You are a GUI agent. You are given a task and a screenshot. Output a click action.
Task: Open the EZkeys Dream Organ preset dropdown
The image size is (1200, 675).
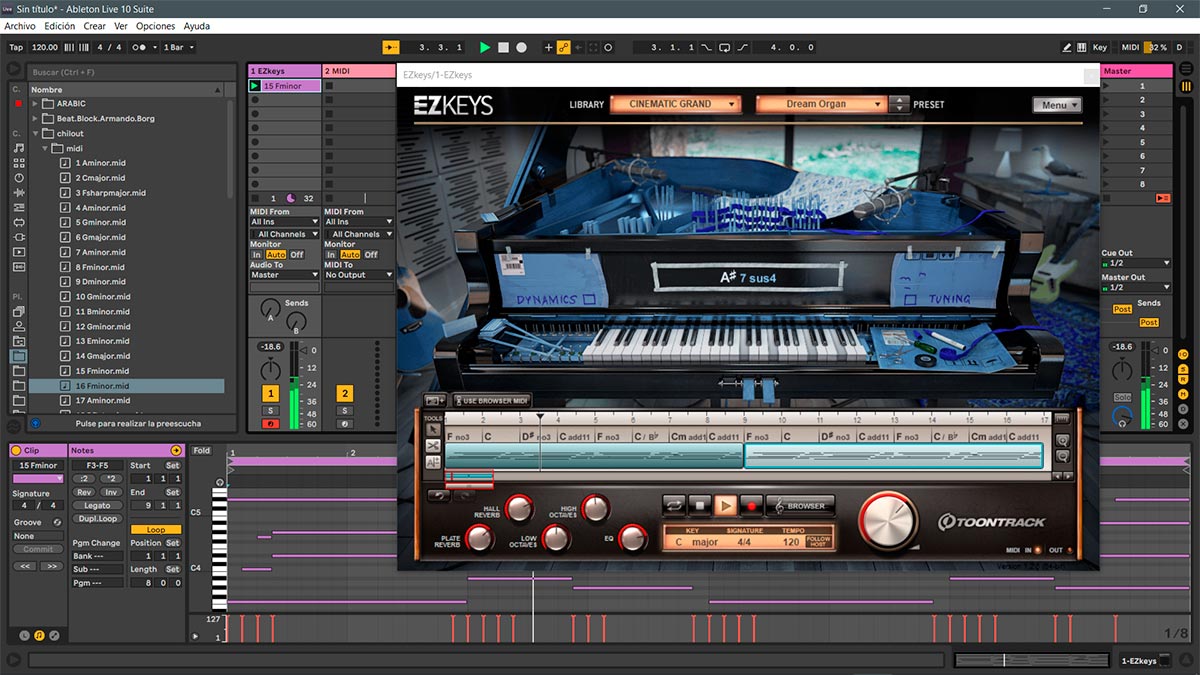tap(821, 104)
